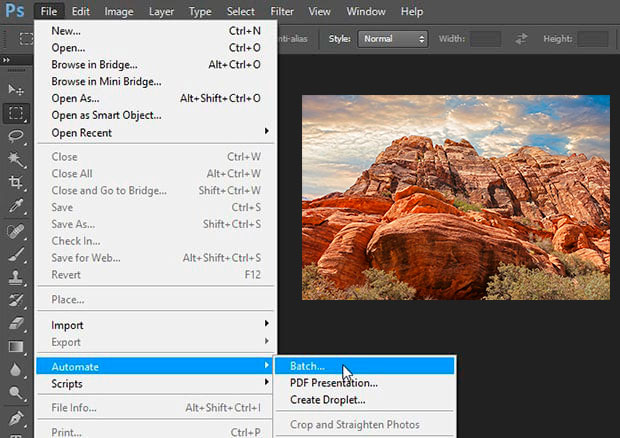Select the Clone Stamp tool

16,277
